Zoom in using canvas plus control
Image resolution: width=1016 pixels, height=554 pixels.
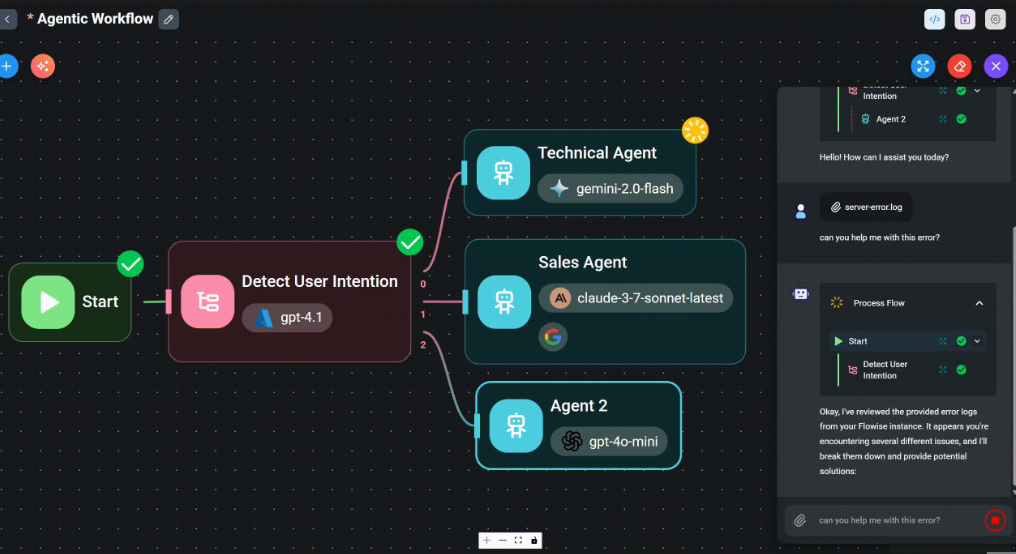tap(487, 540)
